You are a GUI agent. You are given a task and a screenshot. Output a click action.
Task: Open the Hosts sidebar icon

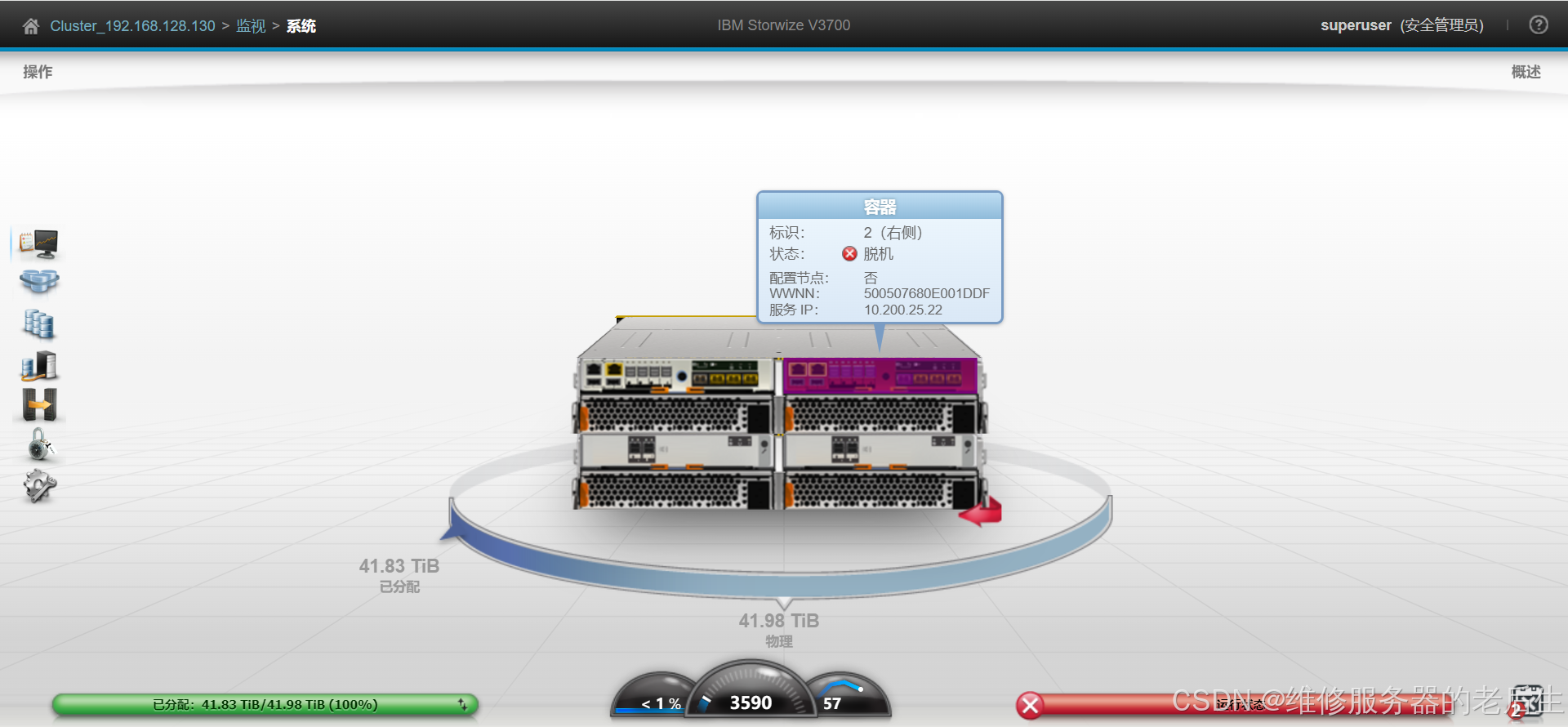pyautogui.click(x=38, y=365)
